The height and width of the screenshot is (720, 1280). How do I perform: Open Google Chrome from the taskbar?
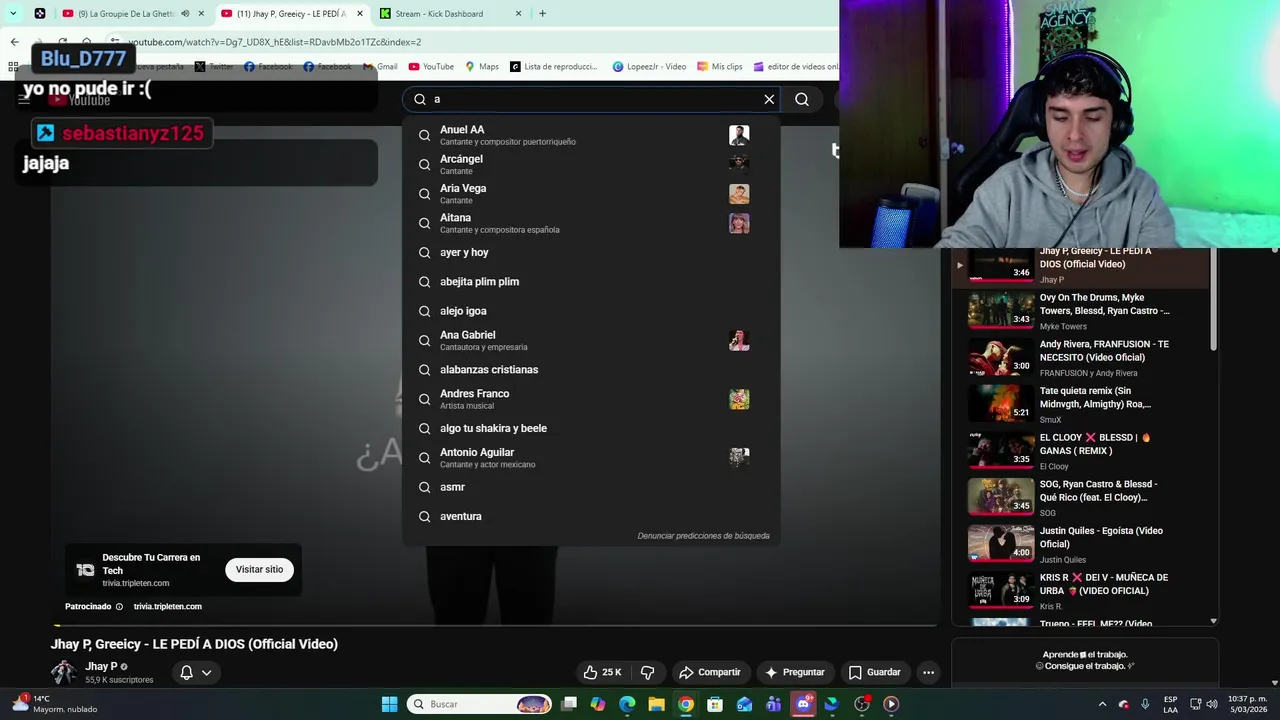(x=686, y=704)
